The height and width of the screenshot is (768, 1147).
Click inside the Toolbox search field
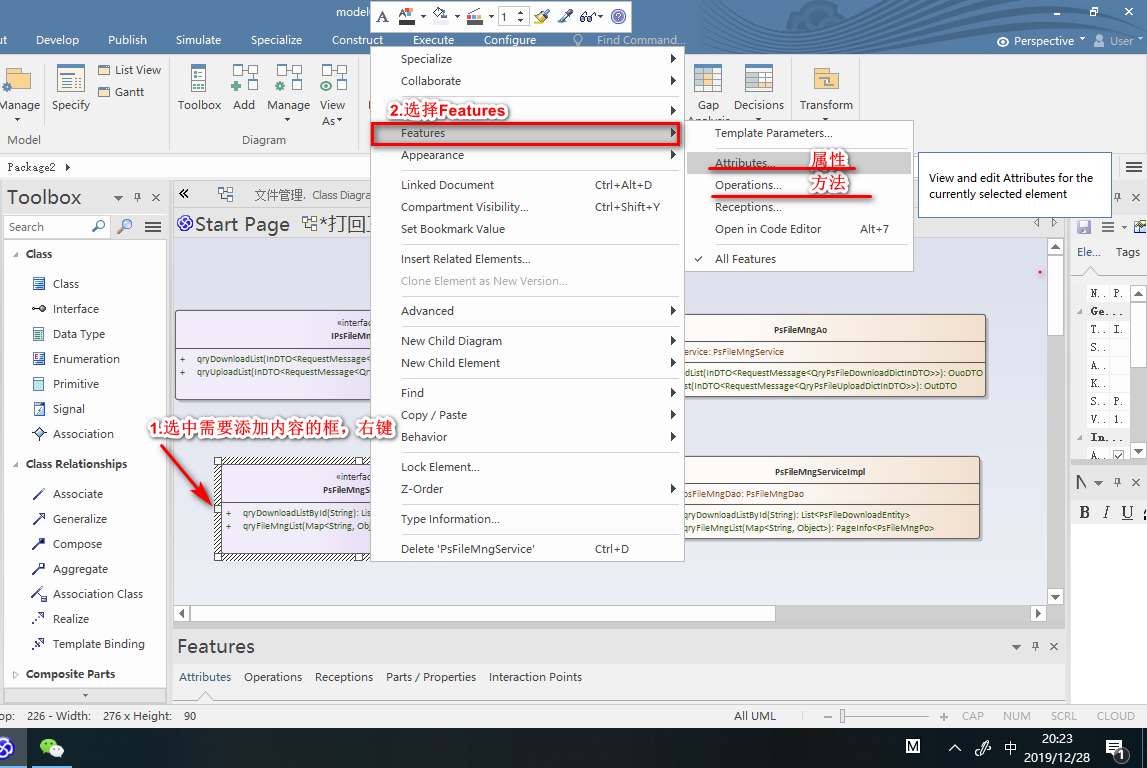(55, 227)
